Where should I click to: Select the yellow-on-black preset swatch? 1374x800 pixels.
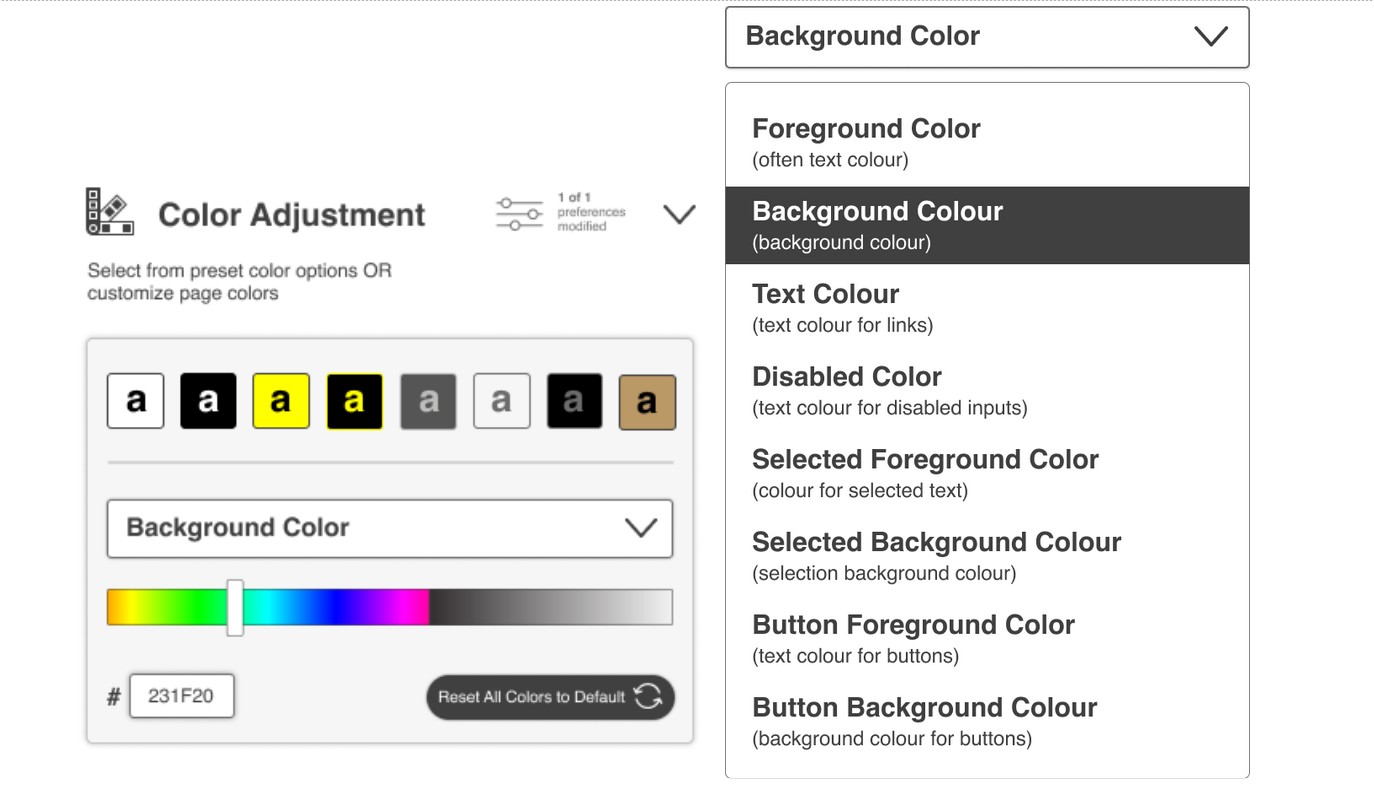click(x=354, y=400)
